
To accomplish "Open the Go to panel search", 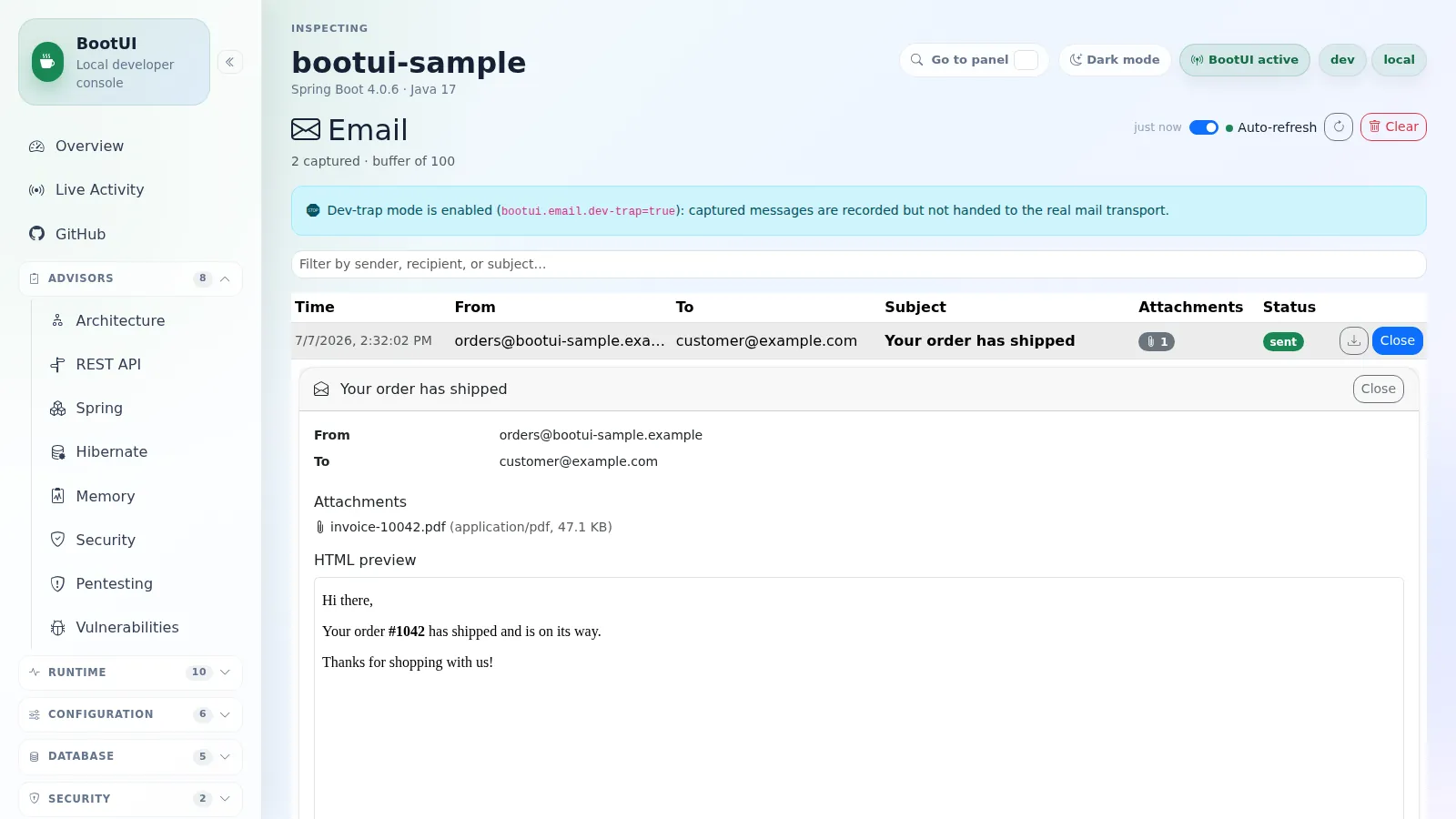I will pos(974,60).
